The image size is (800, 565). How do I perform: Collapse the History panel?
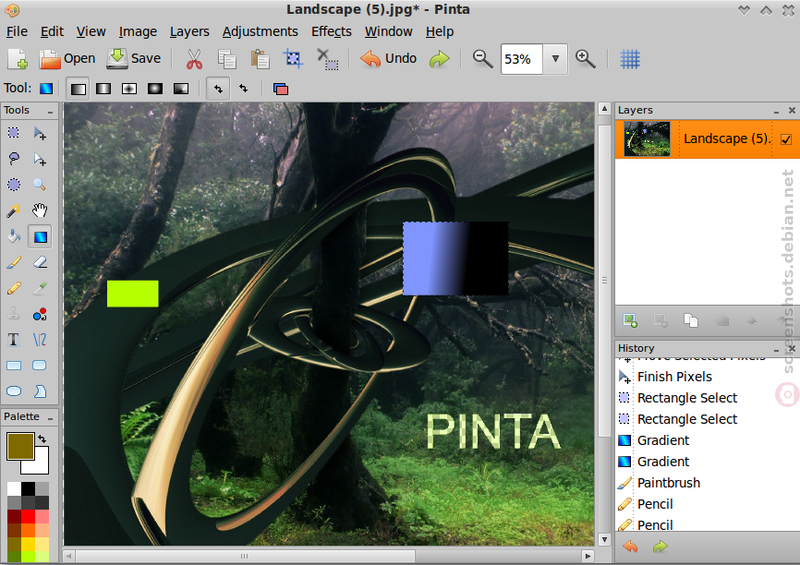(777, 349)
